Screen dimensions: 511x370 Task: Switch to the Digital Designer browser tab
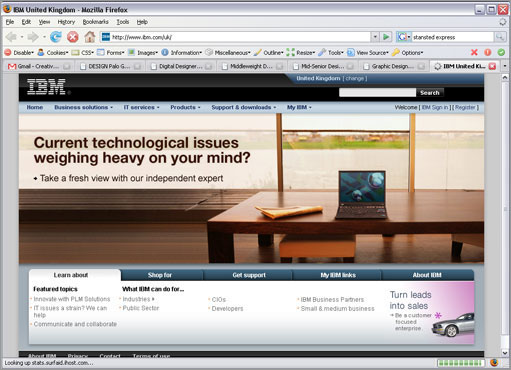pyautogui.click(x=181, y=66)
